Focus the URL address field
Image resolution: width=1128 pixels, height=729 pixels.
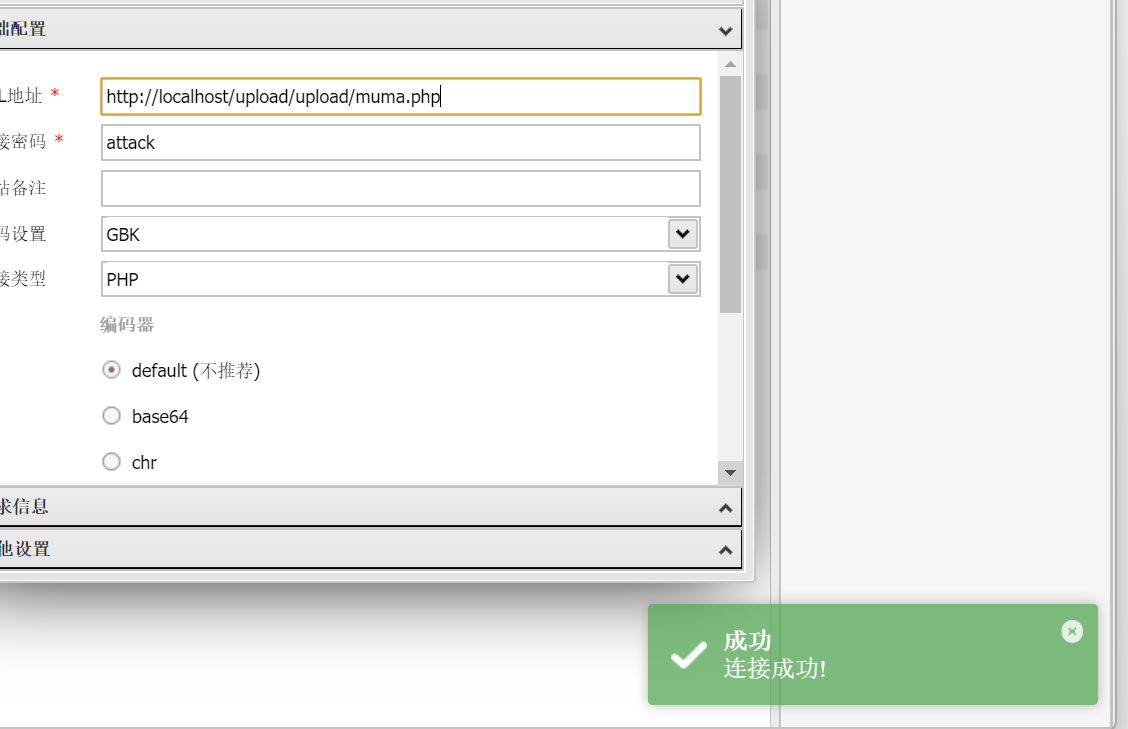tap(400, 97)
